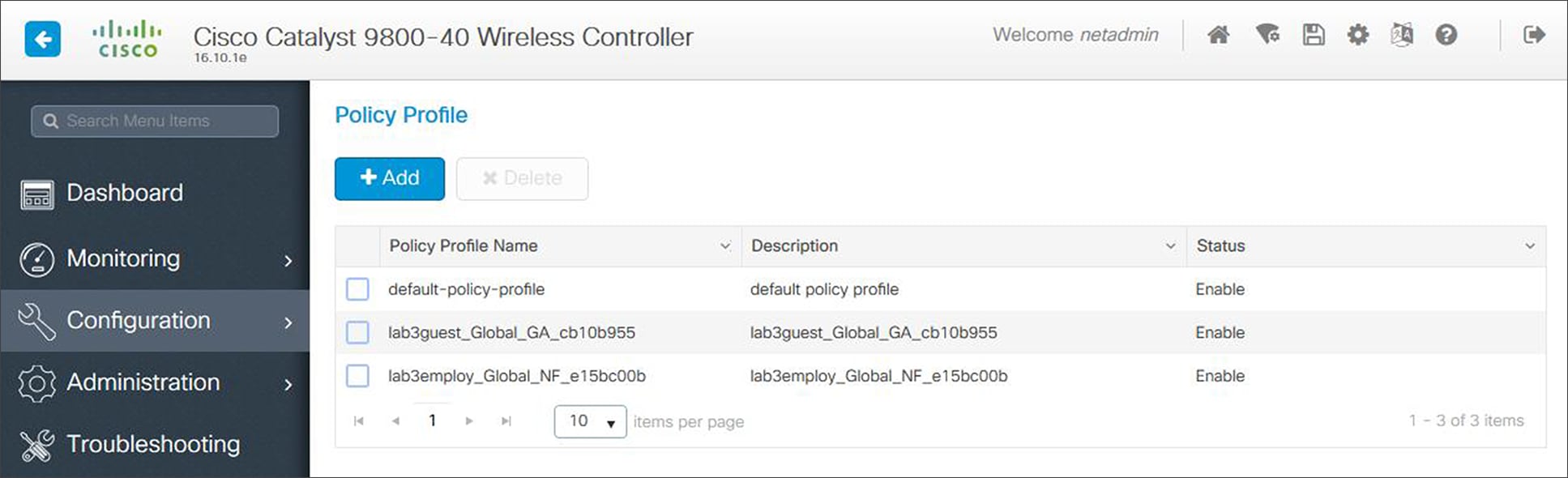
Task: Click Policy Profile page heading
Action: coord(401,115)
